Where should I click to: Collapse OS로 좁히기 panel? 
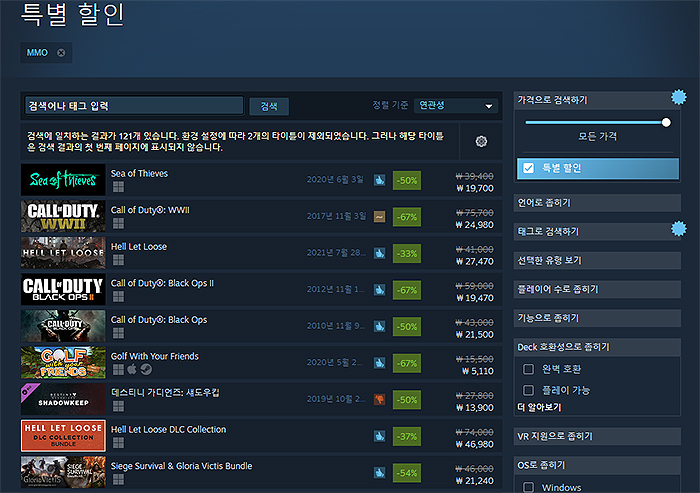[597, 465]
